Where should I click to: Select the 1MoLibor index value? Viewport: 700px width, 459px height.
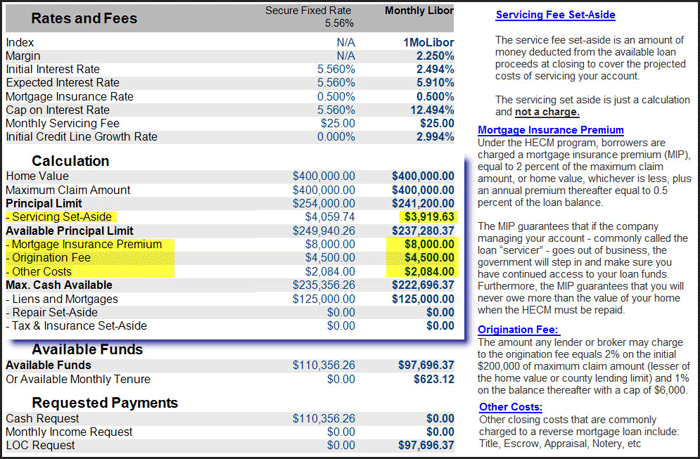[429, 42]
